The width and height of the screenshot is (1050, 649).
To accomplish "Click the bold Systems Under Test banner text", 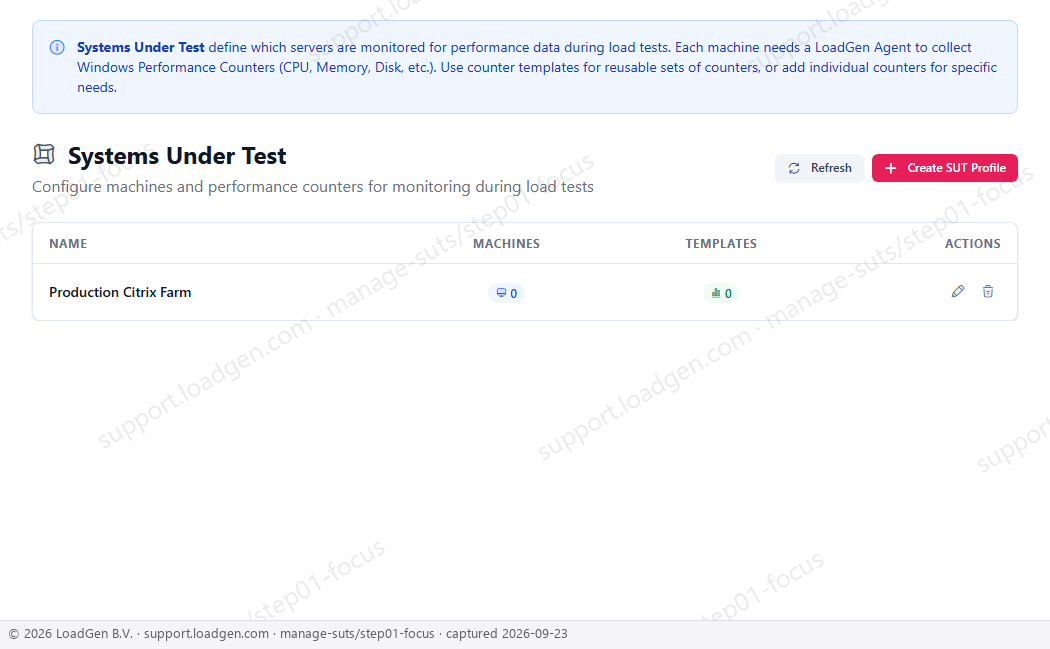I will (141, 48).
